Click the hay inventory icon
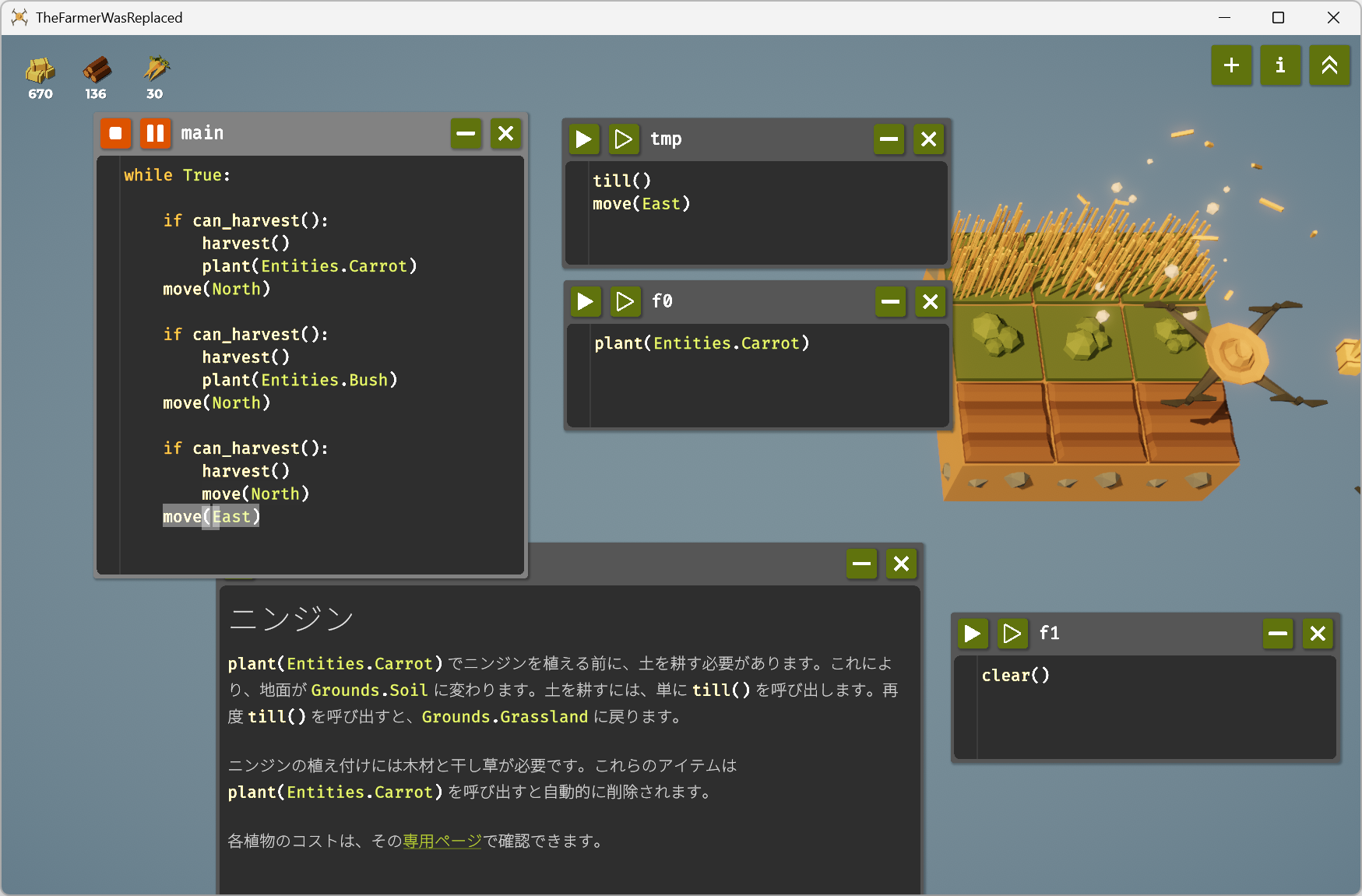The height and width of the screenshot is (896, 1362). coord(40,71)
